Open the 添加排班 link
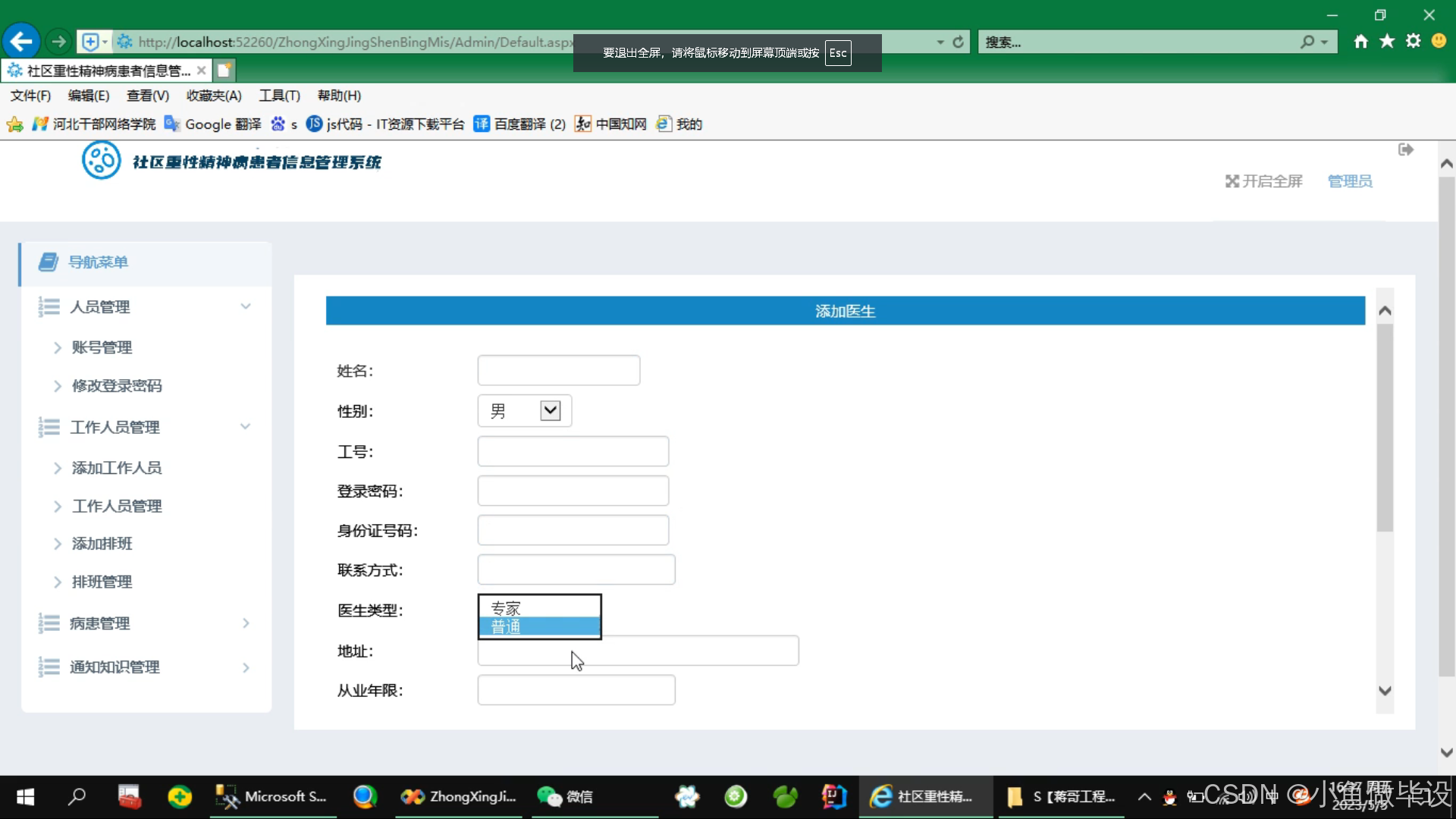The image size is (1456, 819). pos(102,544)
